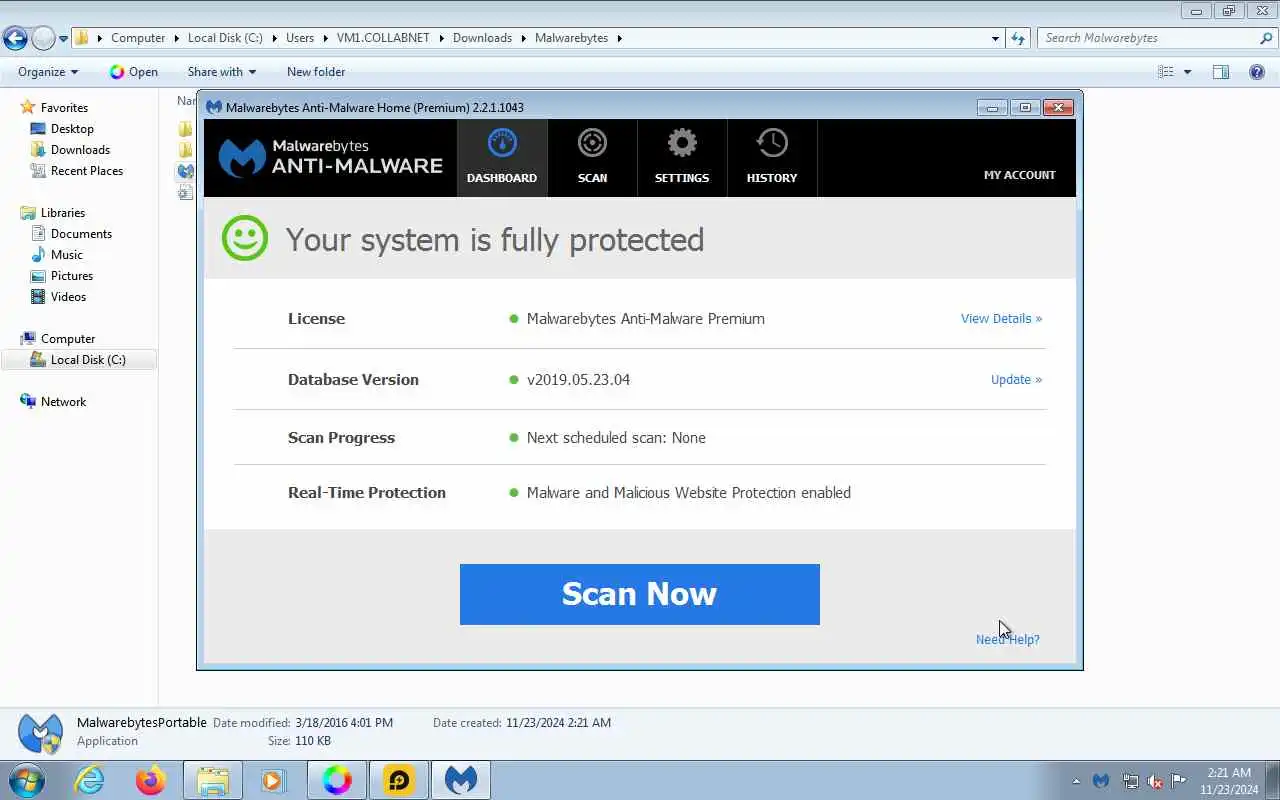Expand the arrow after VM1.COLLABNET breadcrumb

pos(441,38)
